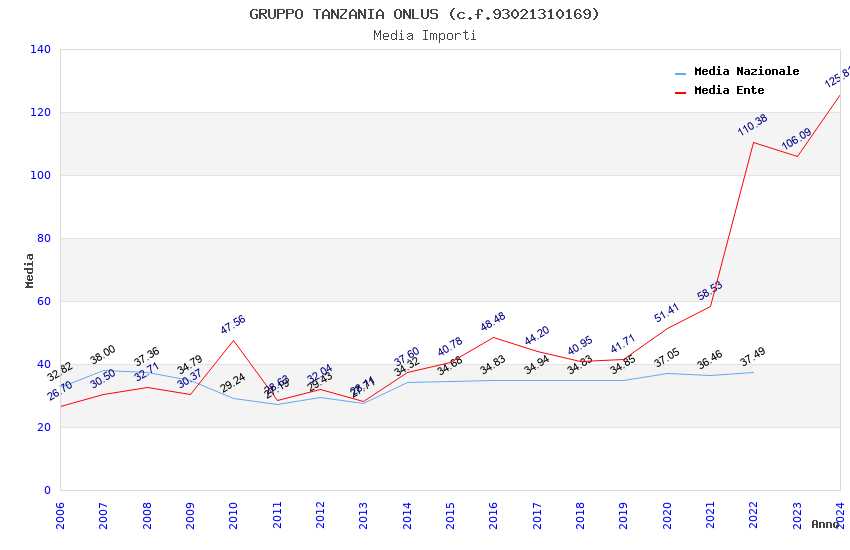This screenshot has width=850, height=550.
Task: Click the red line dip at 2023
Action: [x=797, y=156]
